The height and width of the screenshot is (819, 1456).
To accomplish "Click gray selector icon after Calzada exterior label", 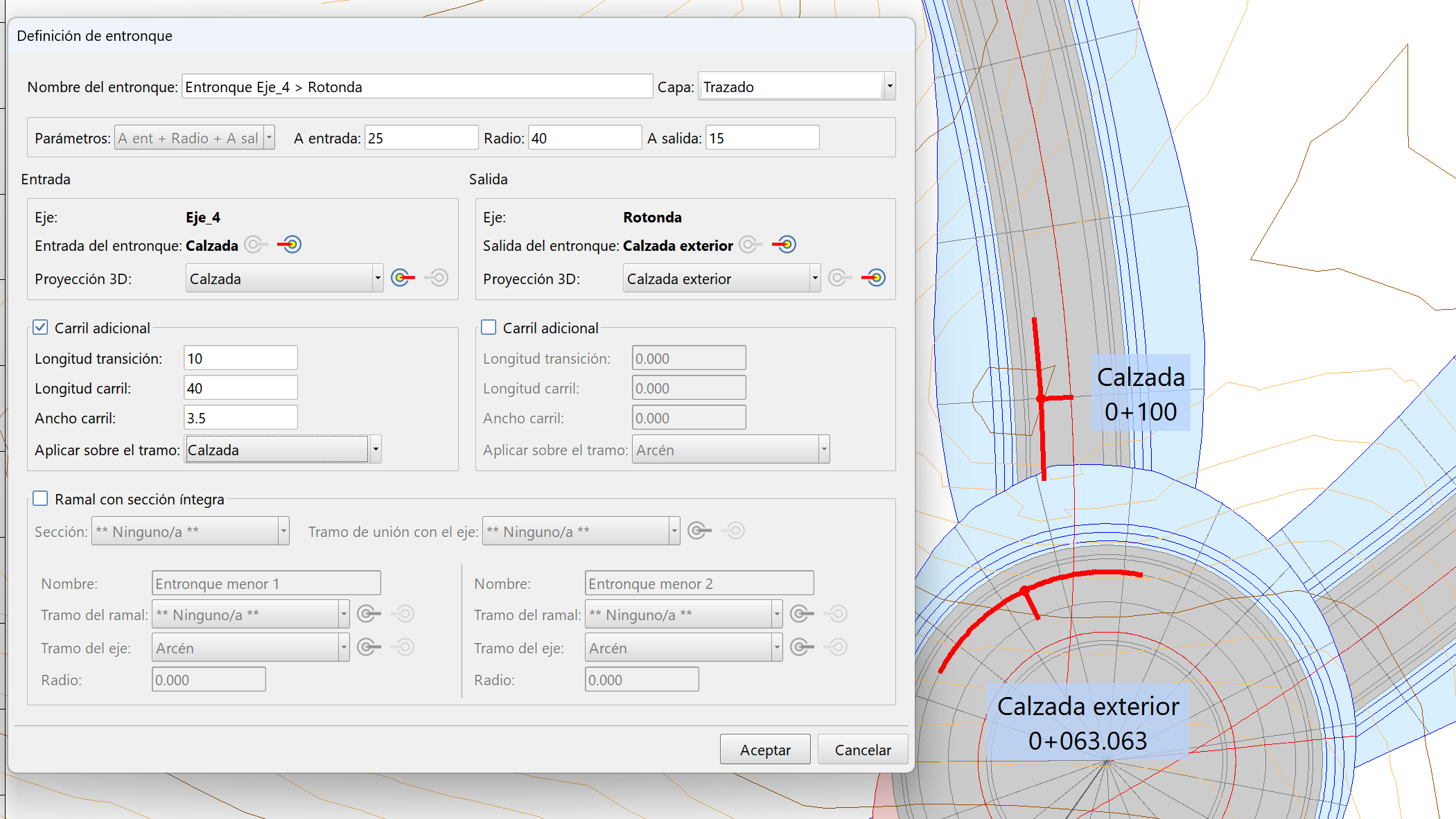I will click(x=750, y=245).
